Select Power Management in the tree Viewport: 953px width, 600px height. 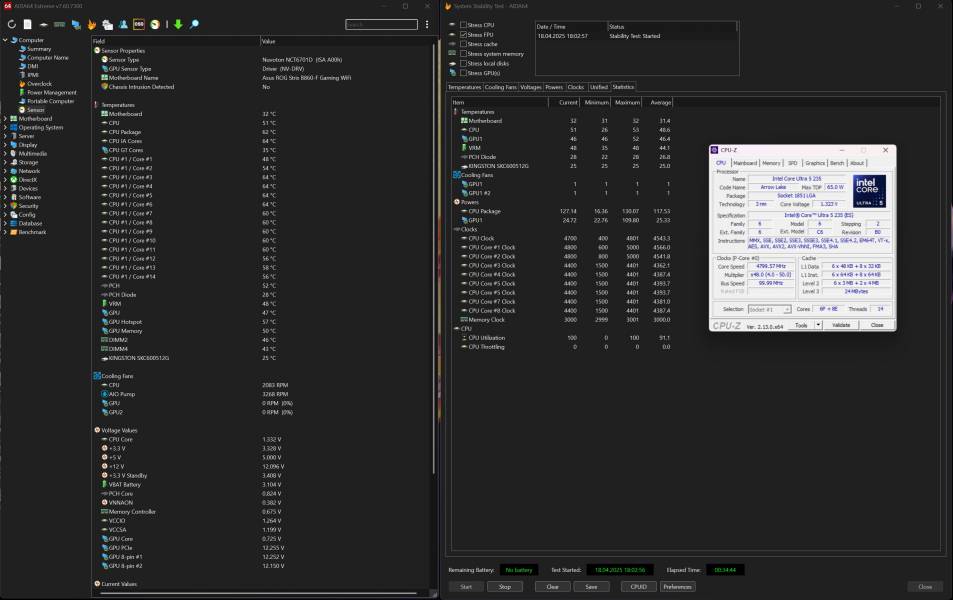[x=52, y=92]
